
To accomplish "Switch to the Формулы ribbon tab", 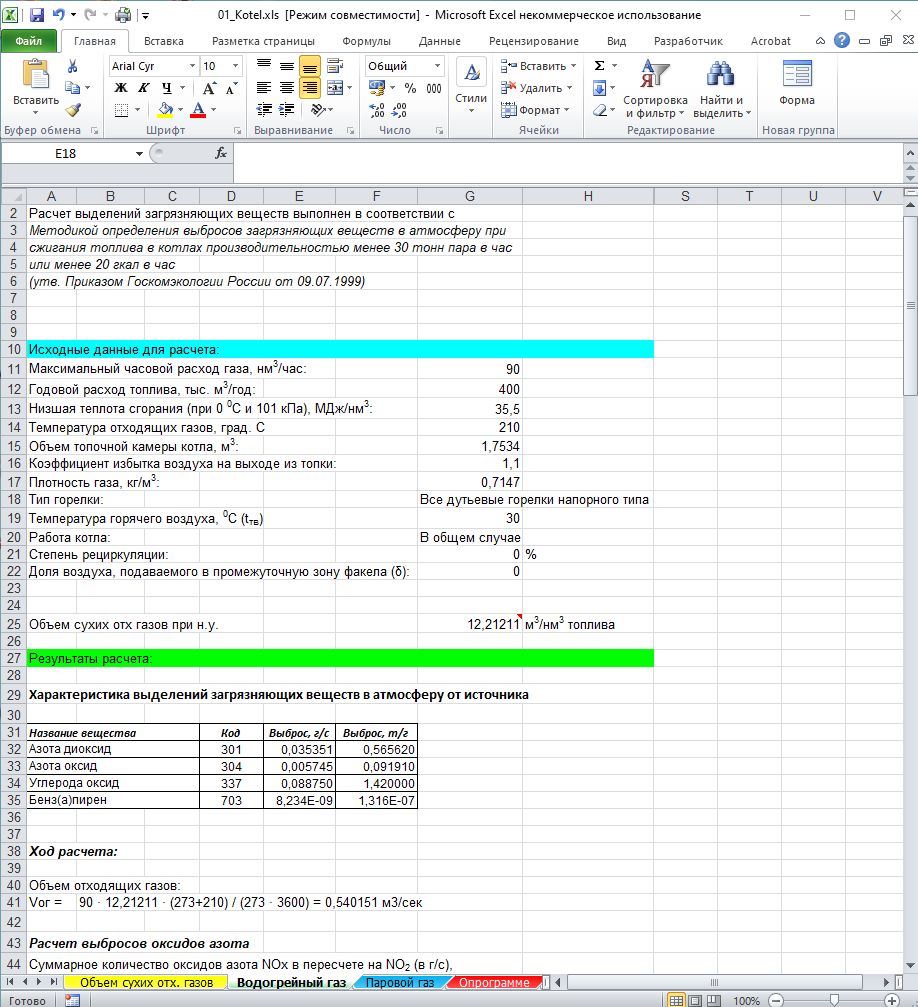I will point(366,40).
